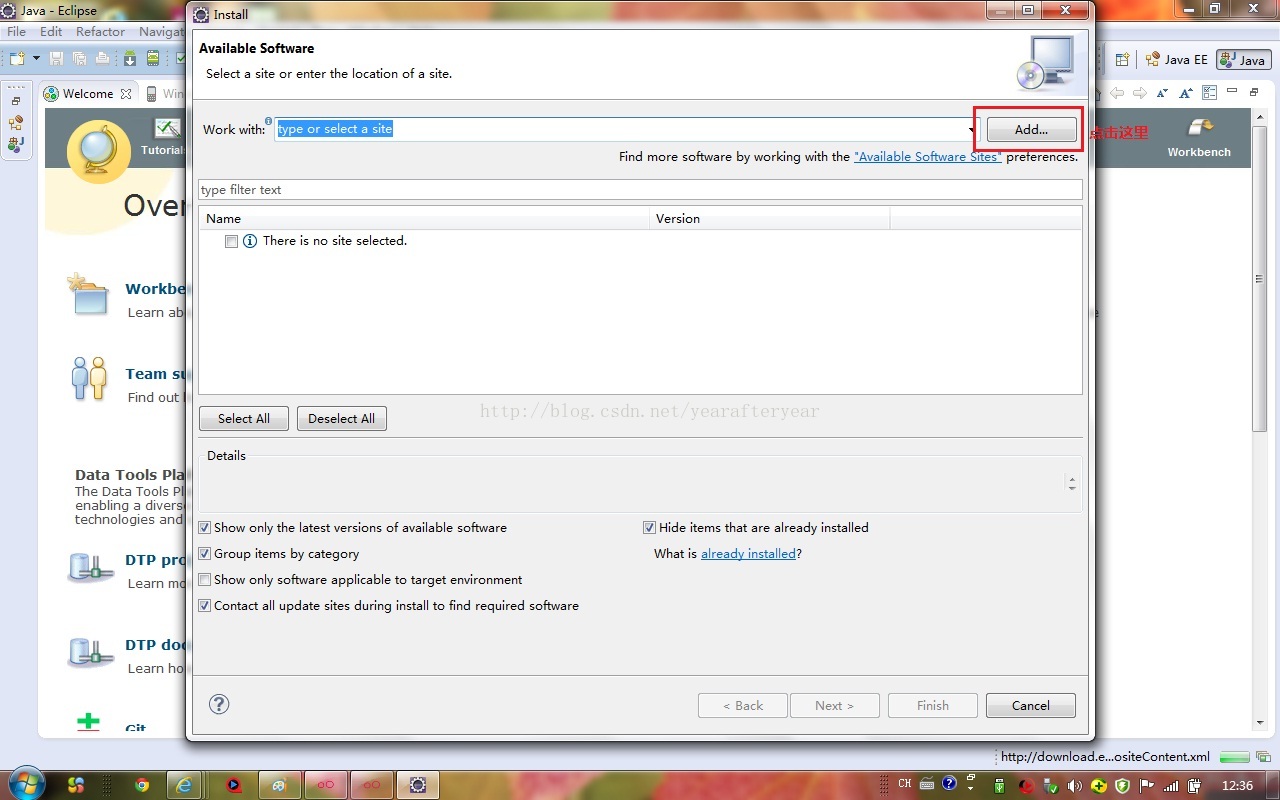Toggle Show only software applicable to target environment
The height and width of the screenshot is (800, 1280).
pyautogui.click(x=205, y=580)
